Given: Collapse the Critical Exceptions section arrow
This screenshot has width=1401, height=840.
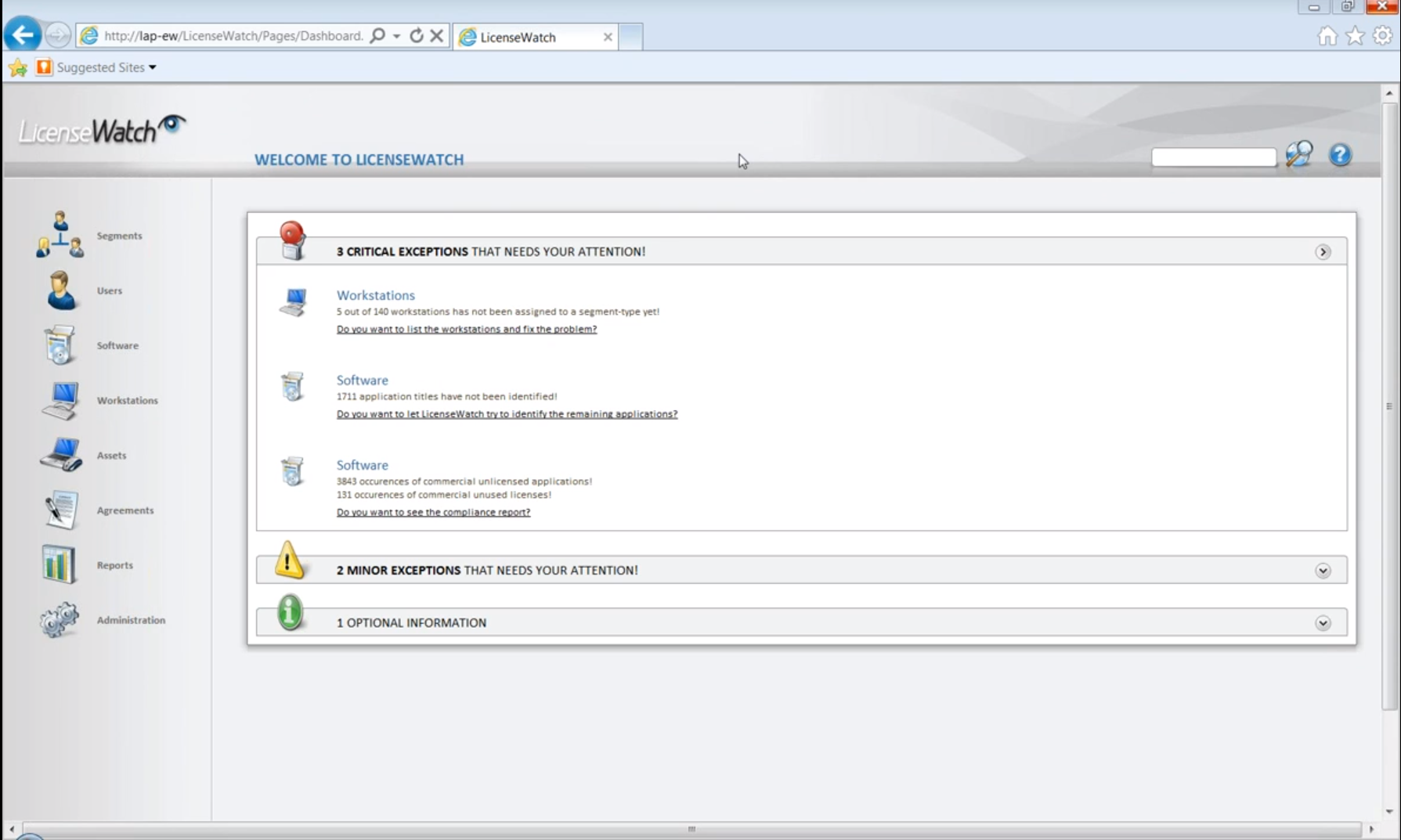Looking at the screenshot, I should (1323, 252).
